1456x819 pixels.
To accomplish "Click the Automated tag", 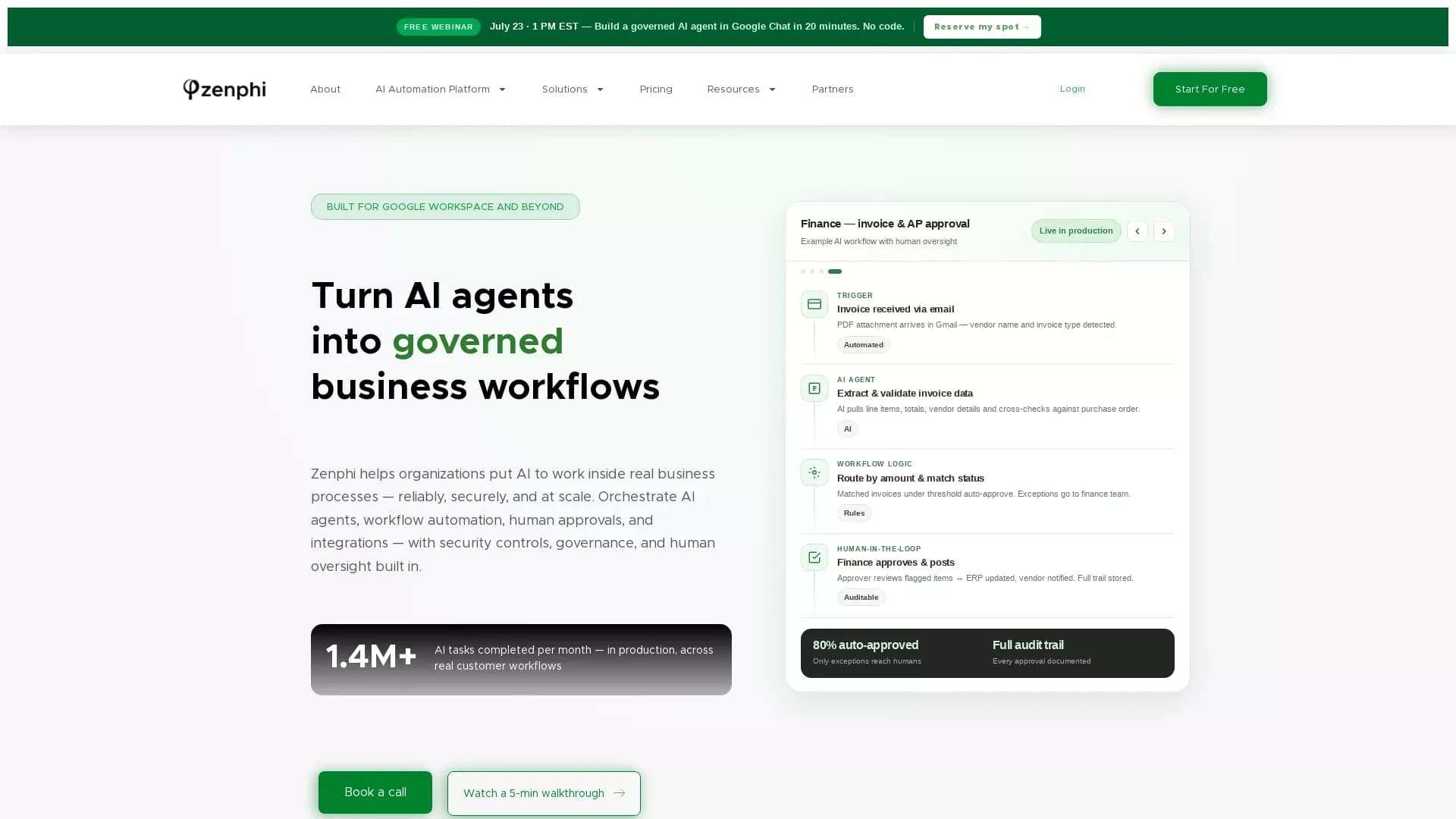I will click(x=864, y=345).
